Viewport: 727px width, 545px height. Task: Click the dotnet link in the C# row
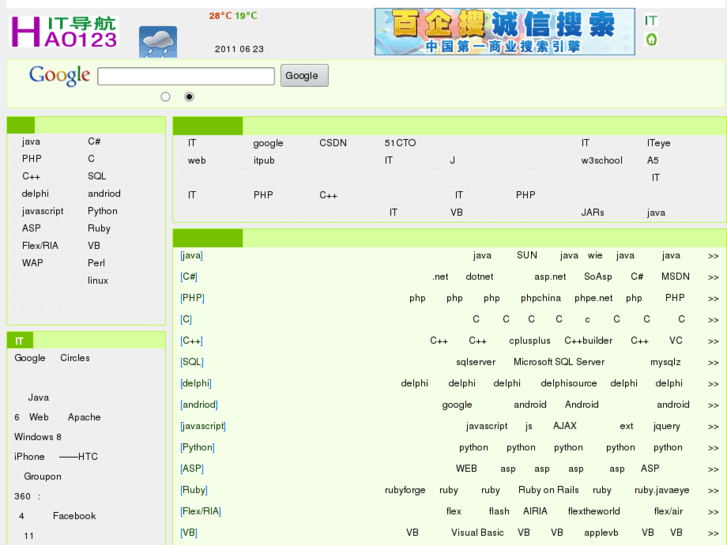(479, 276)
